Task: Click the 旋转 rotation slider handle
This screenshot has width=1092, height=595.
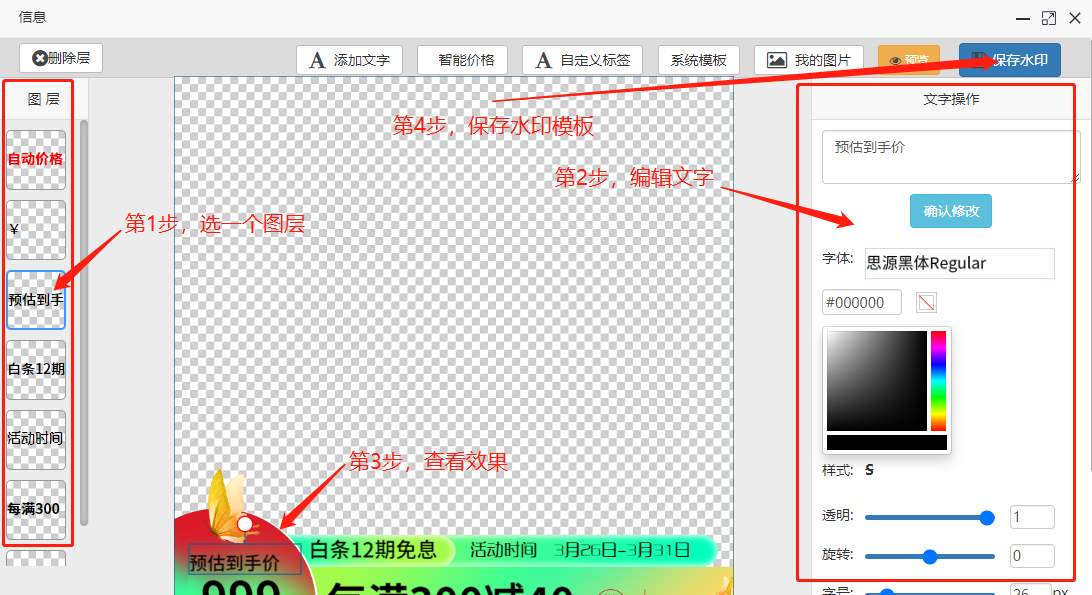Action: click(x=930, y=556)
